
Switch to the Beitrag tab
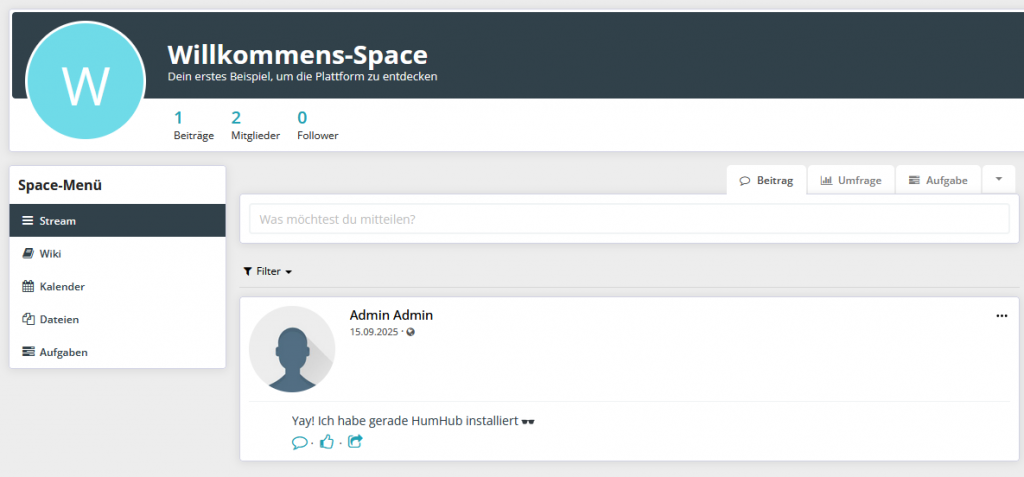(x=766, y=181)
